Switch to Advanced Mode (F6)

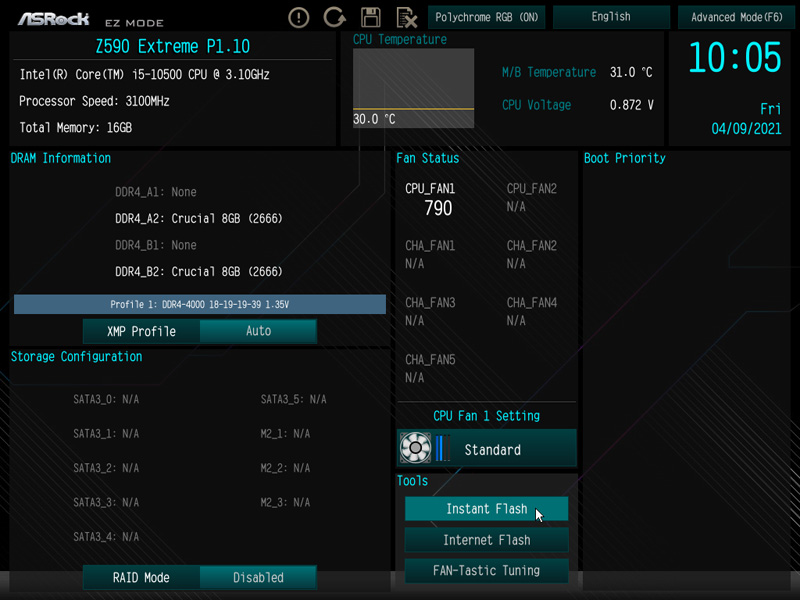(x=736, y=17)
